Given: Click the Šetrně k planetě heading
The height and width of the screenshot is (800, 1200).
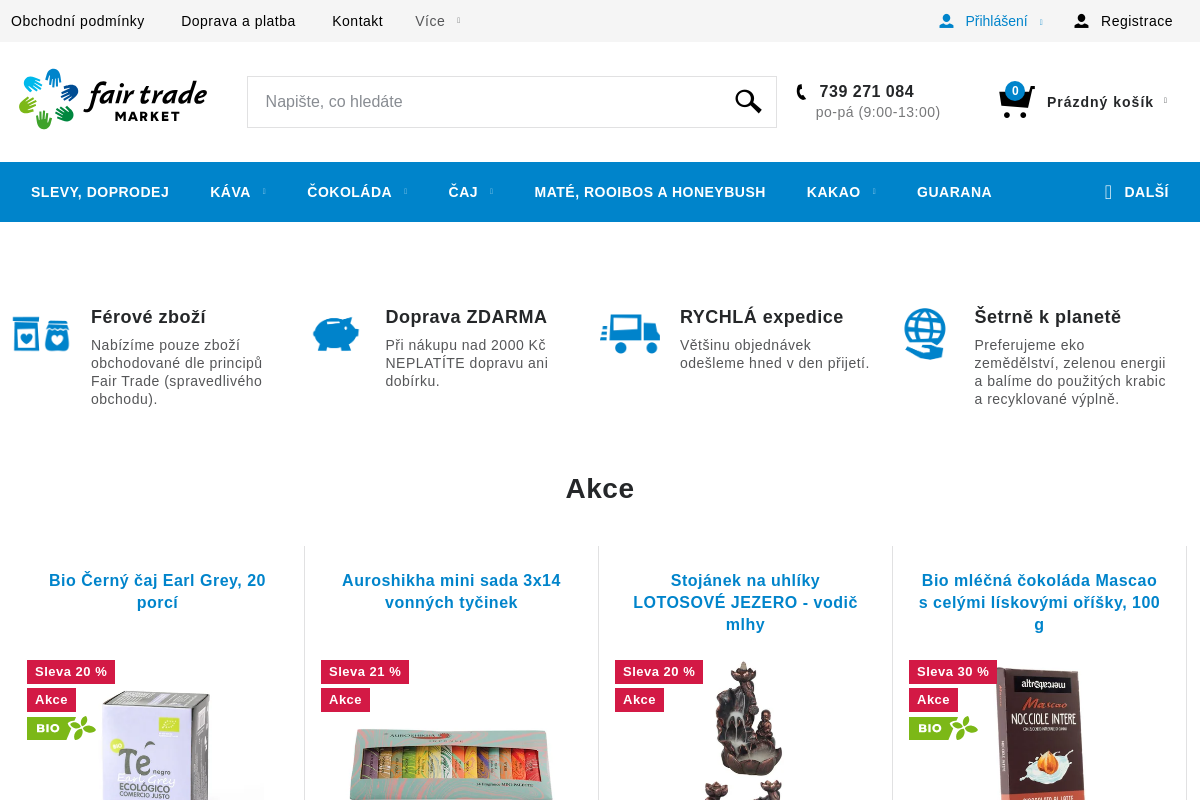Looking at the screenshot, I should coord(1047,317).
